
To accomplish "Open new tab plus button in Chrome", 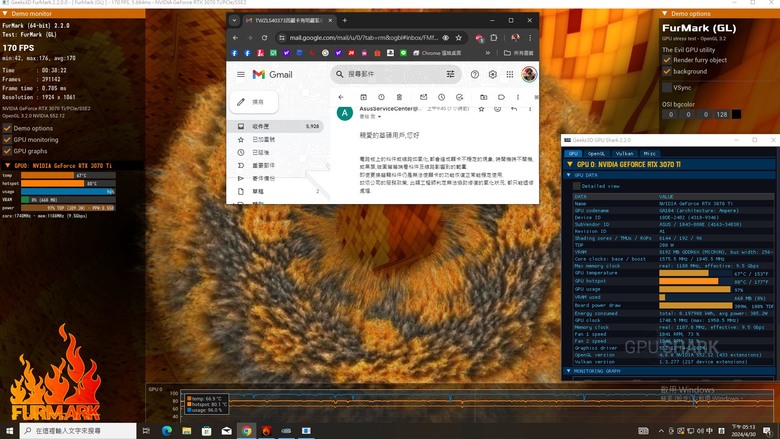I will pos(345,20).
